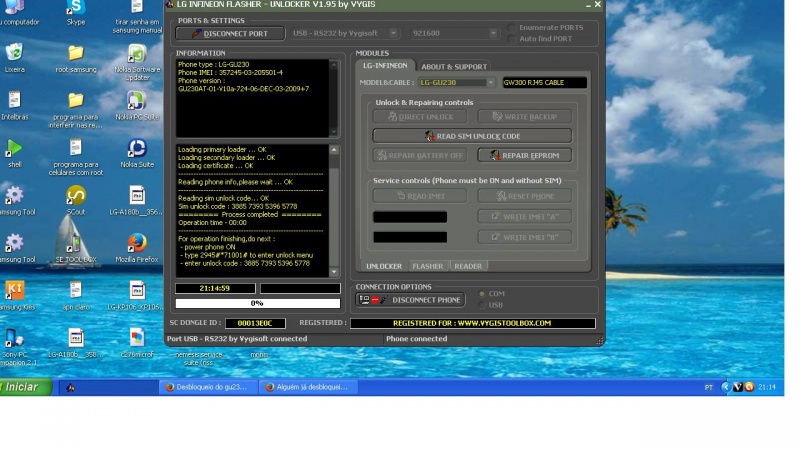Select the COM connection radio button
This screenshot has width=800, height=450.
(482, 294)
